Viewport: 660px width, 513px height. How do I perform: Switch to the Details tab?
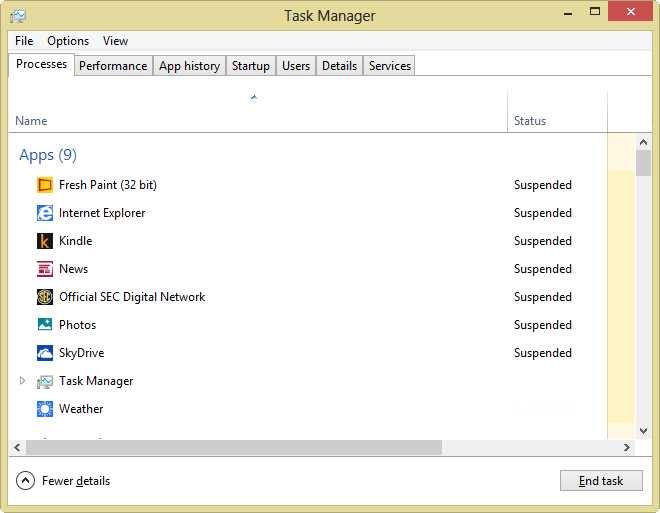(340, 66)
